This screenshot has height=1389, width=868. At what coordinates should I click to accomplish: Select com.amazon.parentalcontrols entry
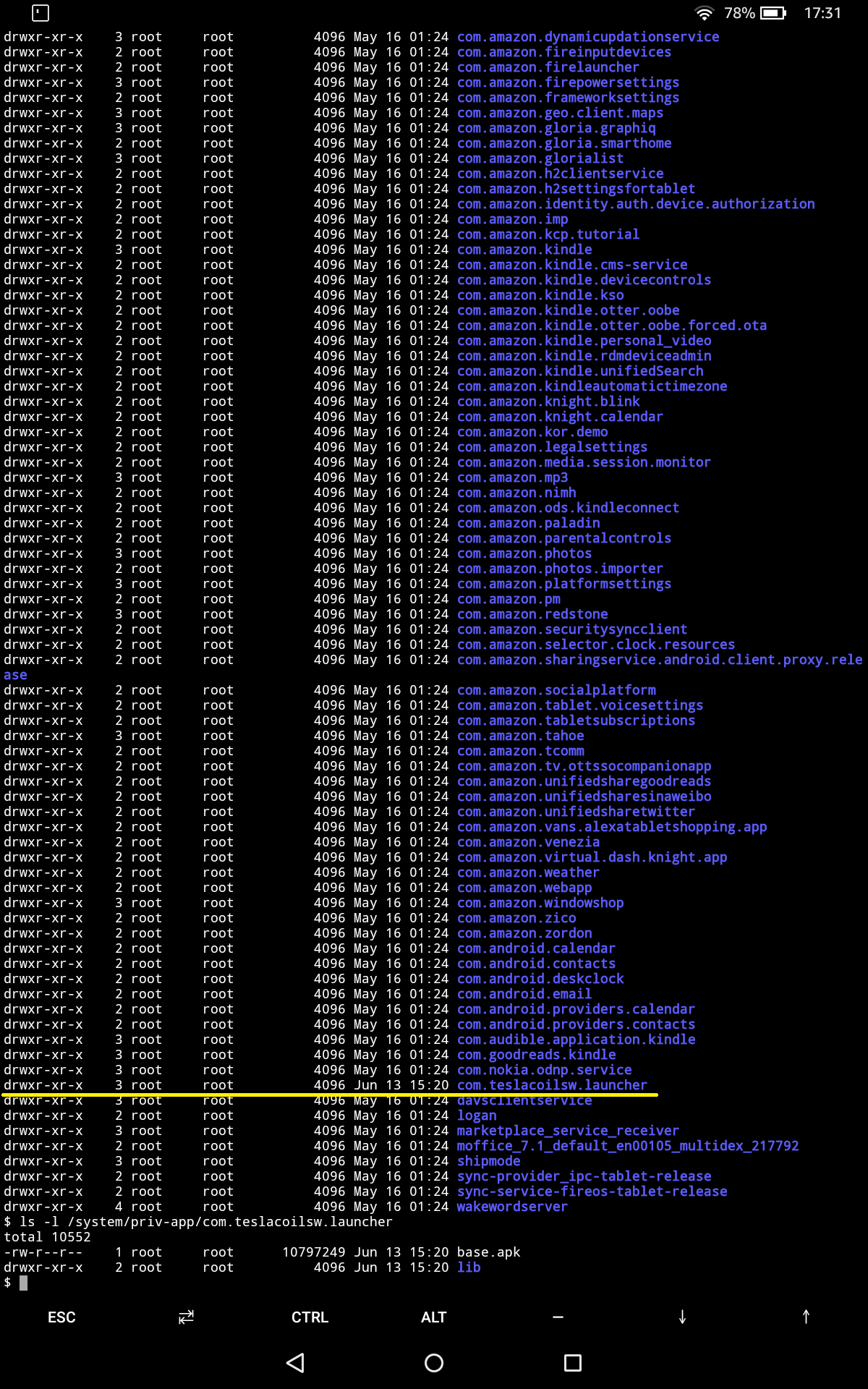pos(564,538)
